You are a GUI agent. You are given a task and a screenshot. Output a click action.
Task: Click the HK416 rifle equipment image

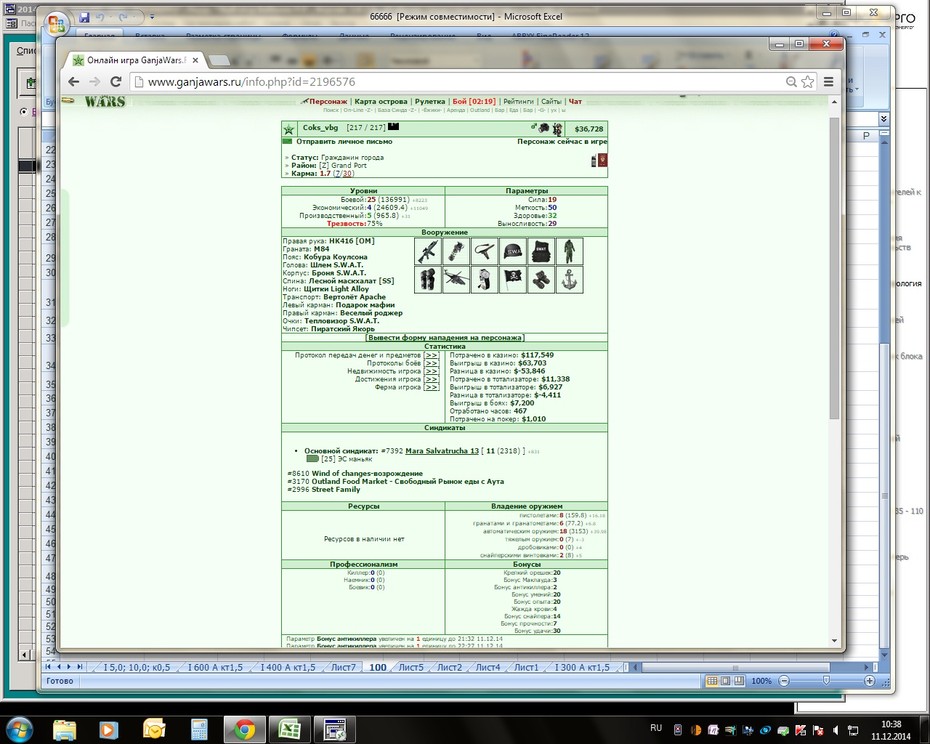point(428,252)
